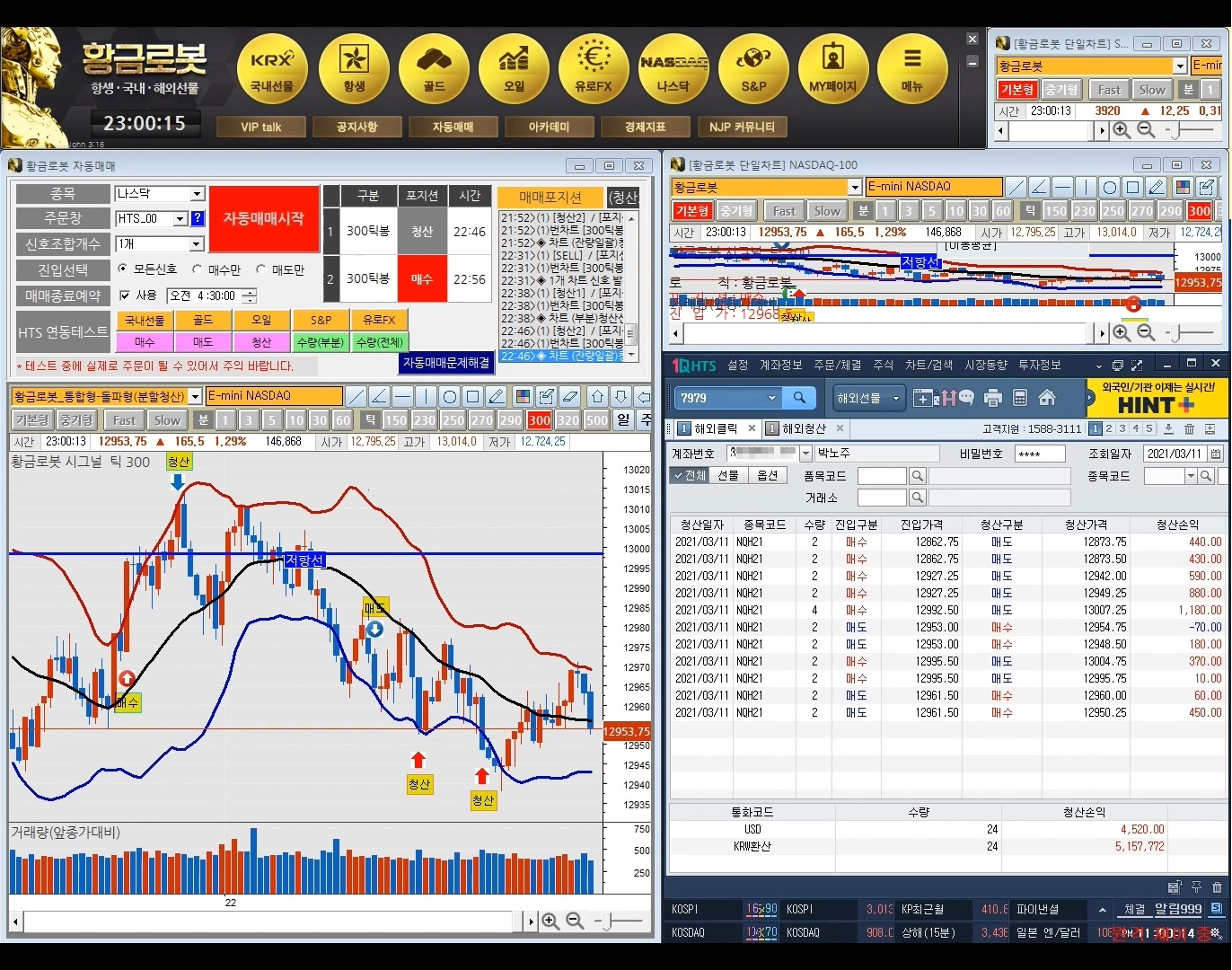The height and width of the screenshot is (970, 1232).
Task: Click the VIP talk button
Action: pos(261,127)
